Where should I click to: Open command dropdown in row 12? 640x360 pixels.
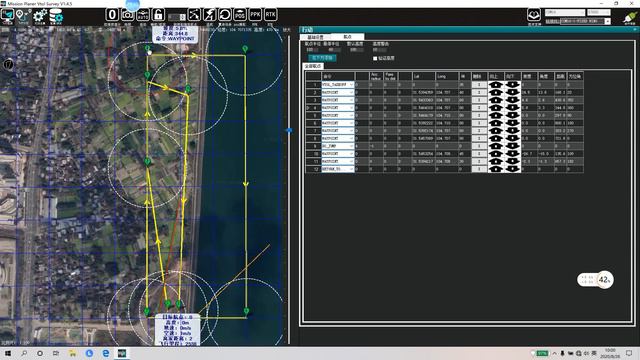click(x=351, y=169)
